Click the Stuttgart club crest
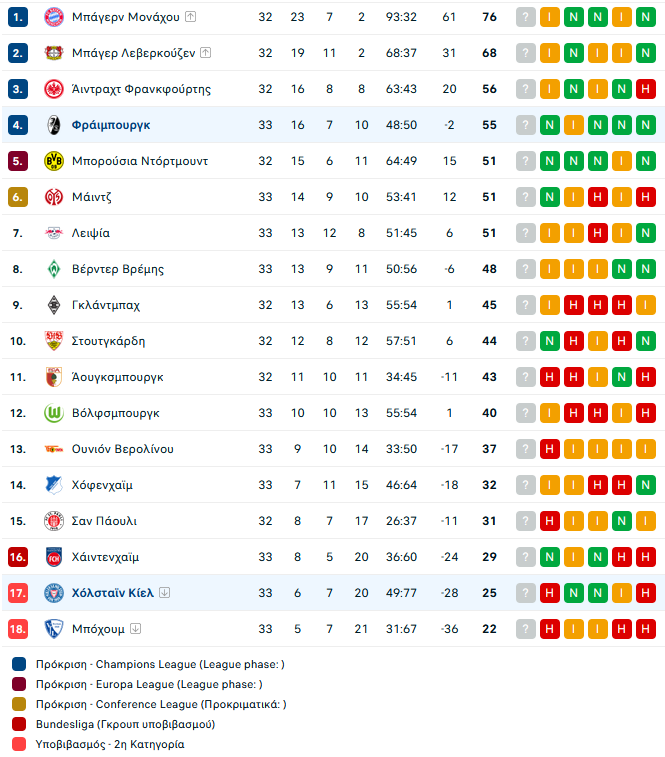 tap(54, 341)
